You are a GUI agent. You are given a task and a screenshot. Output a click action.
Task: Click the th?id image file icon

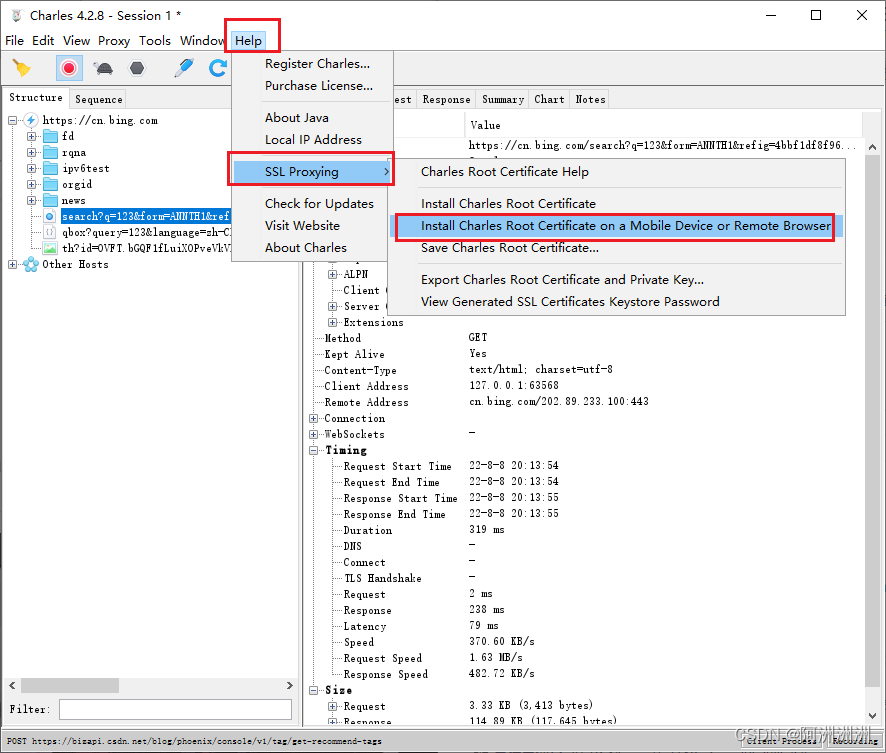50,248
